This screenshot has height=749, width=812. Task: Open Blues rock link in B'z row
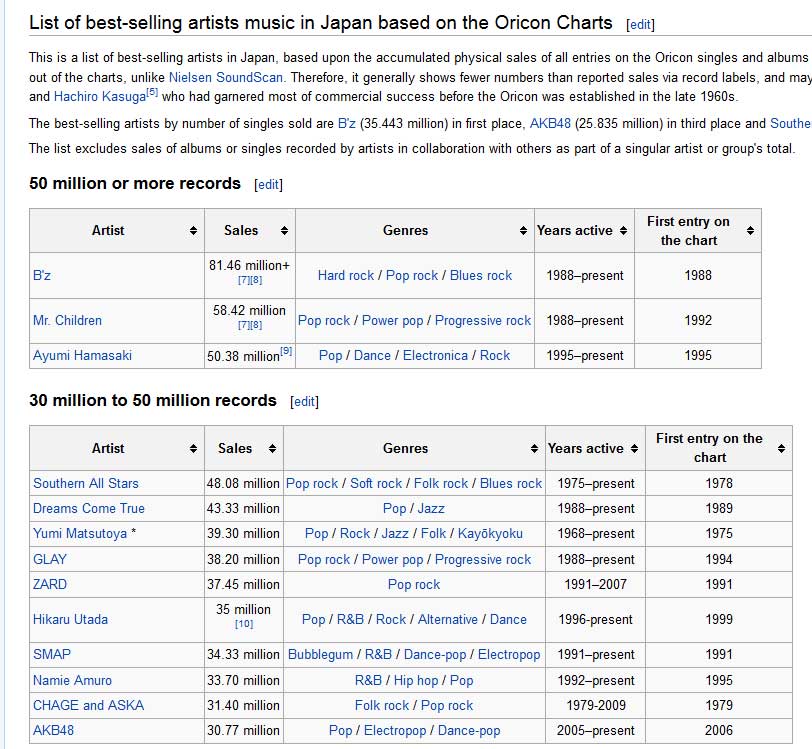[x=481, y=275]
